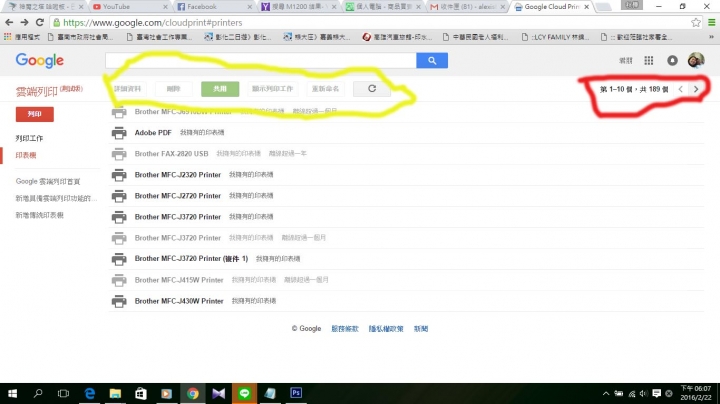
Task: Click the volume icon in system tray
Action: click(x=643, y=393)
